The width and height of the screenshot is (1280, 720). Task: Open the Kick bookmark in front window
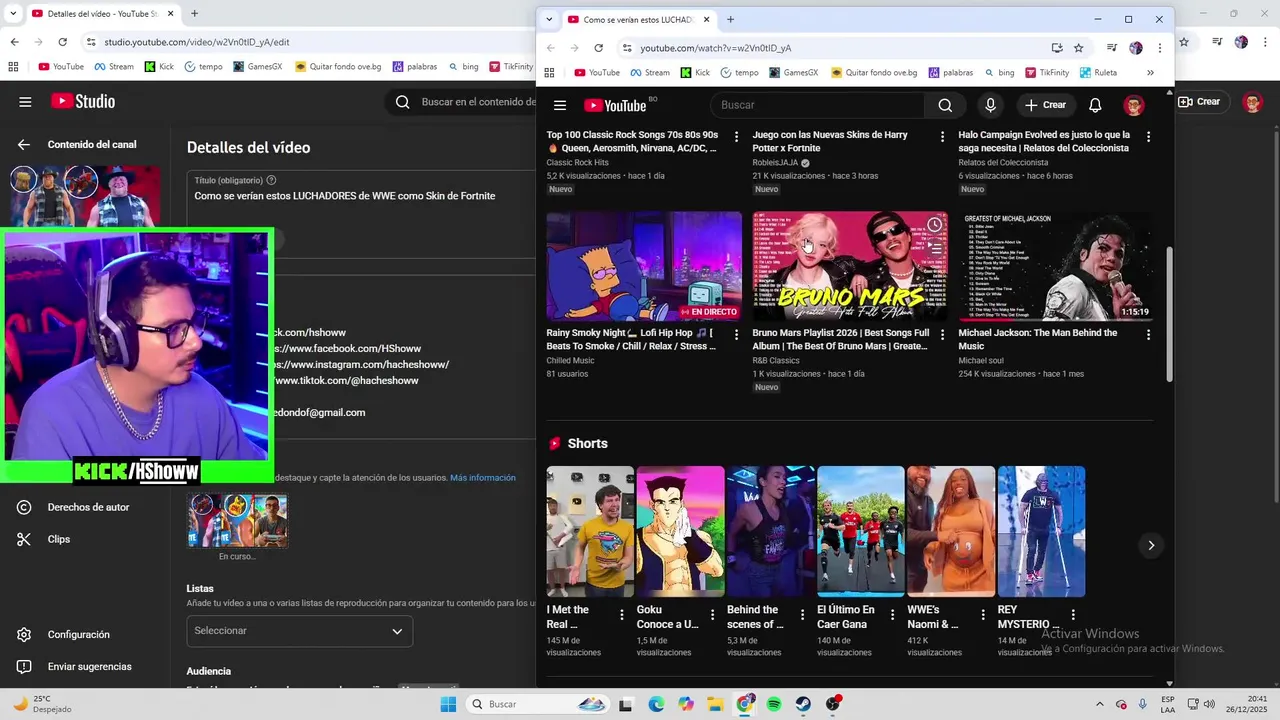tap(695, 73)
